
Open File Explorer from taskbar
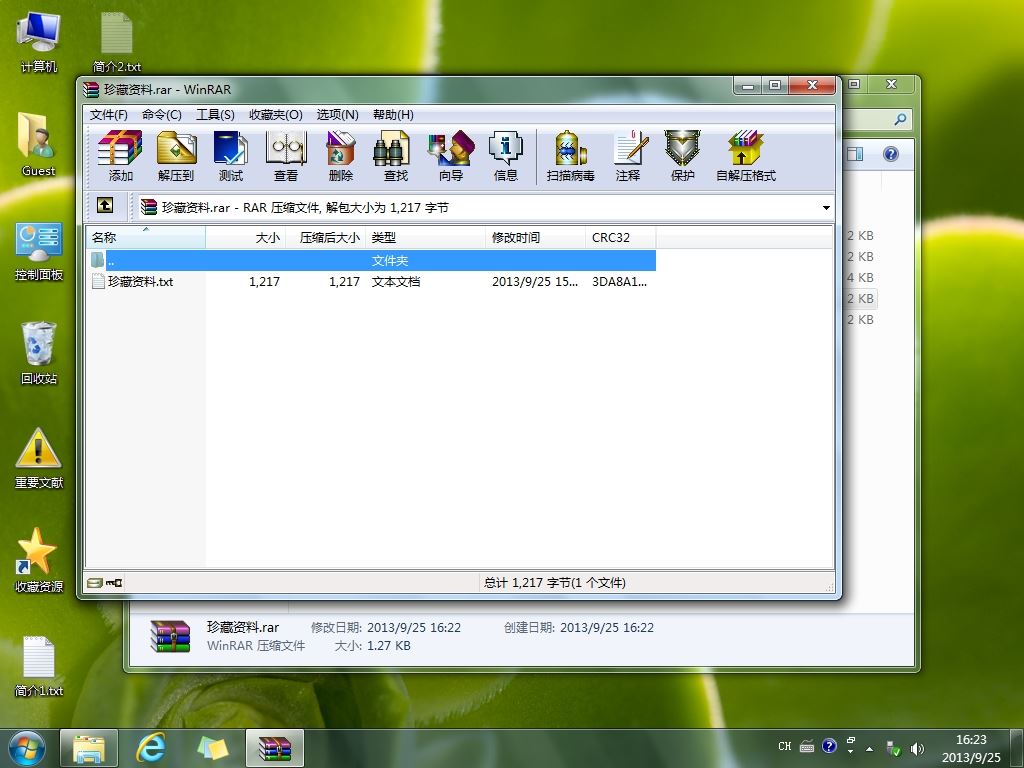(89, 748)
